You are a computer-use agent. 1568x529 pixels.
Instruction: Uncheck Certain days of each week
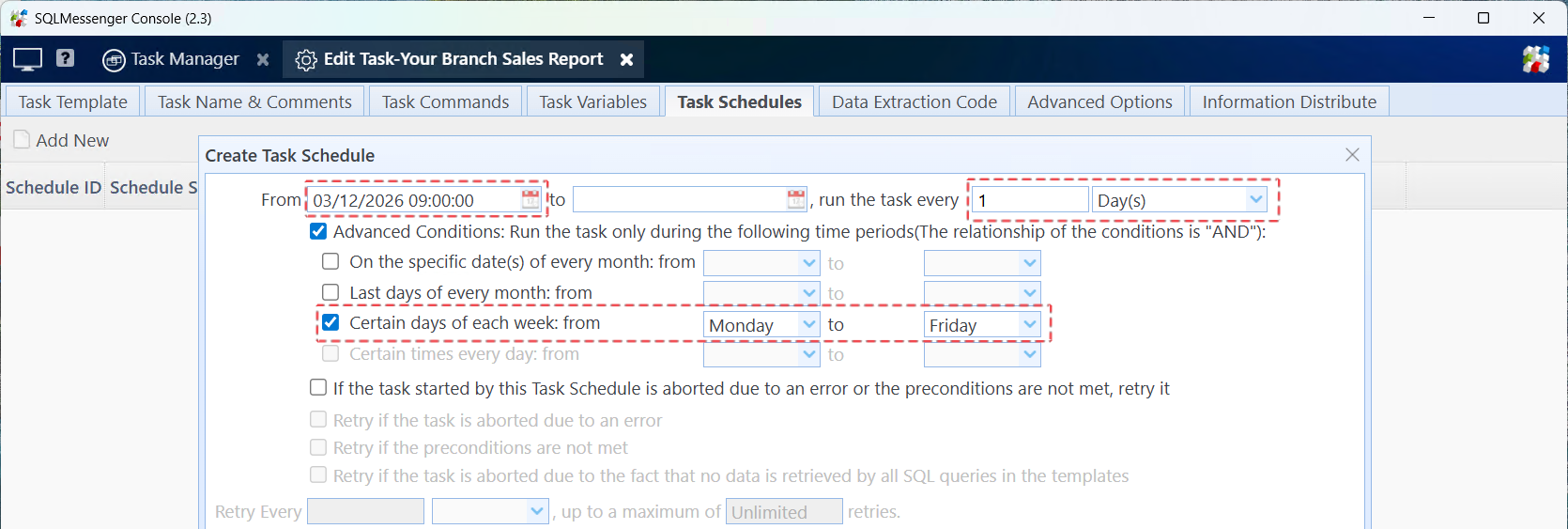(331, 322)
